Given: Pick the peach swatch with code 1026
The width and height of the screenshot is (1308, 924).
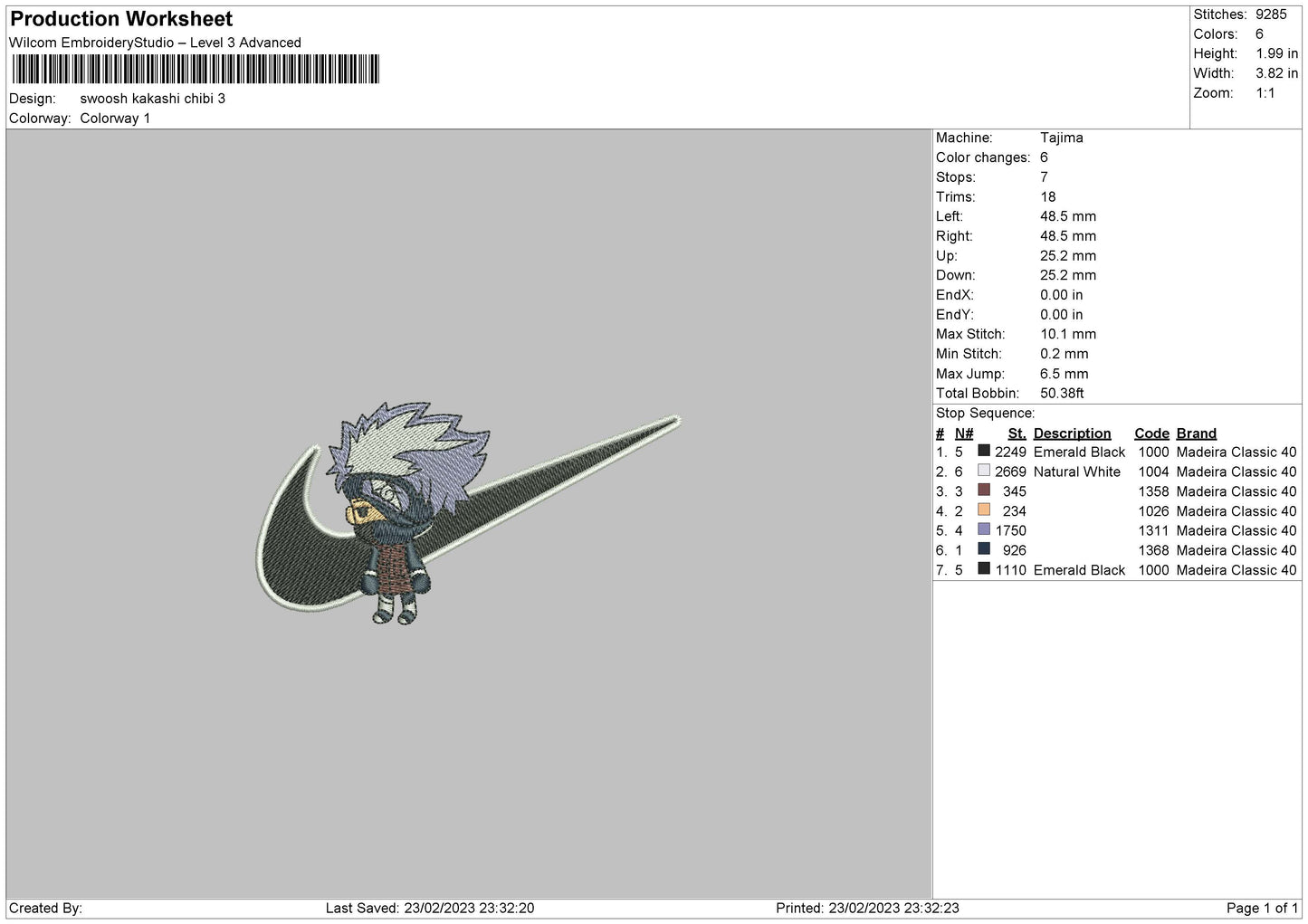Looking at the screenshot, I should [984, 510].
